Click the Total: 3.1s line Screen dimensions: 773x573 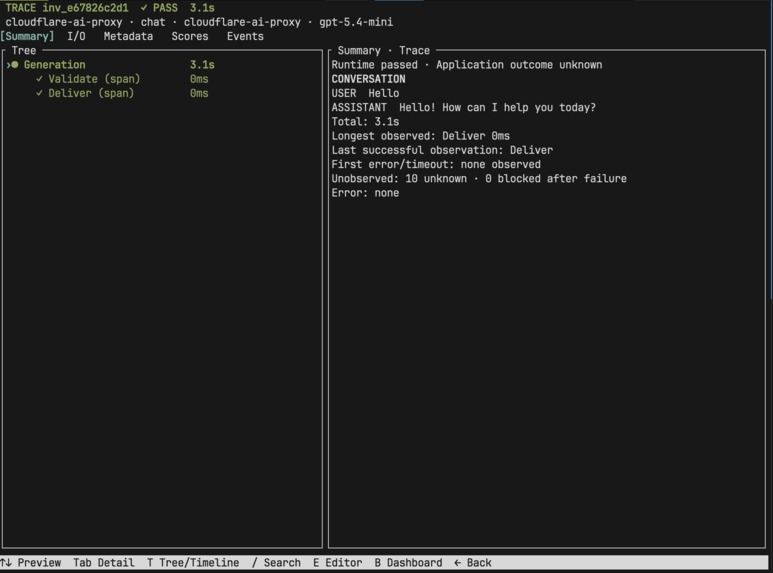(x=365, y=122)
